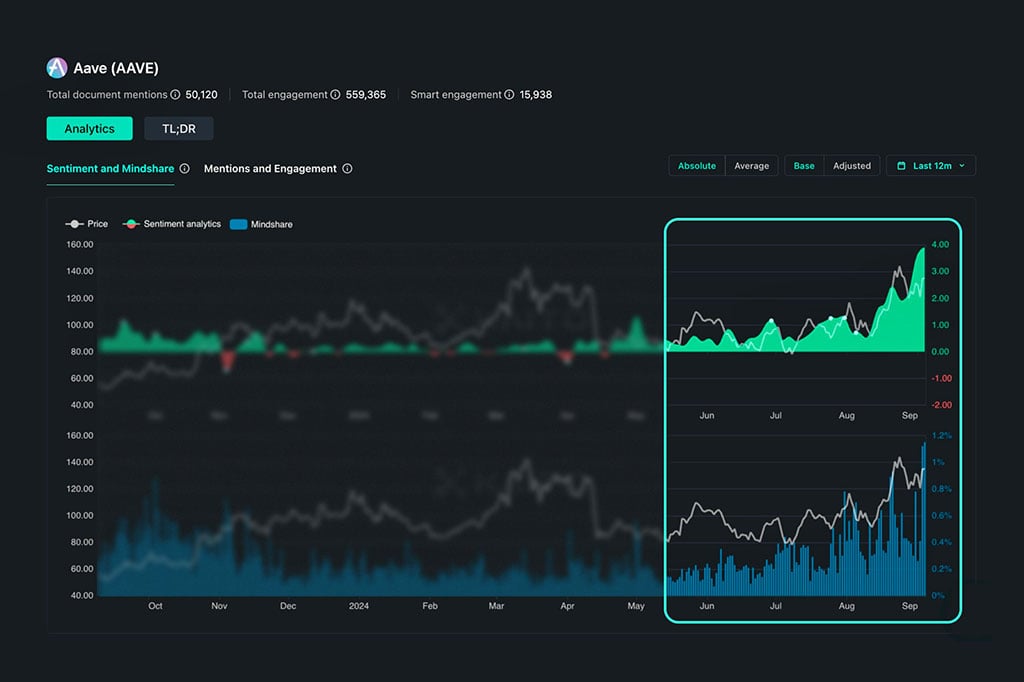The width and height of the screenshot is (1024, 682).
Task: Show info tooltip for Sentiment and Mindshare
Action: click(x=185, y=169)
